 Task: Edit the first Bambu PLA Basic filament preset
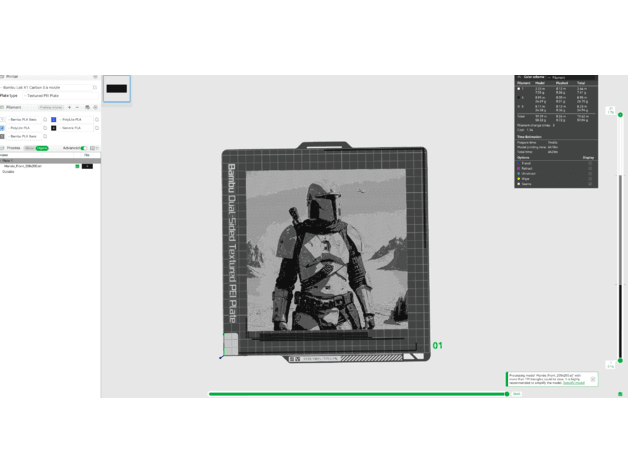pyautogui.click(x=45, y=119)
